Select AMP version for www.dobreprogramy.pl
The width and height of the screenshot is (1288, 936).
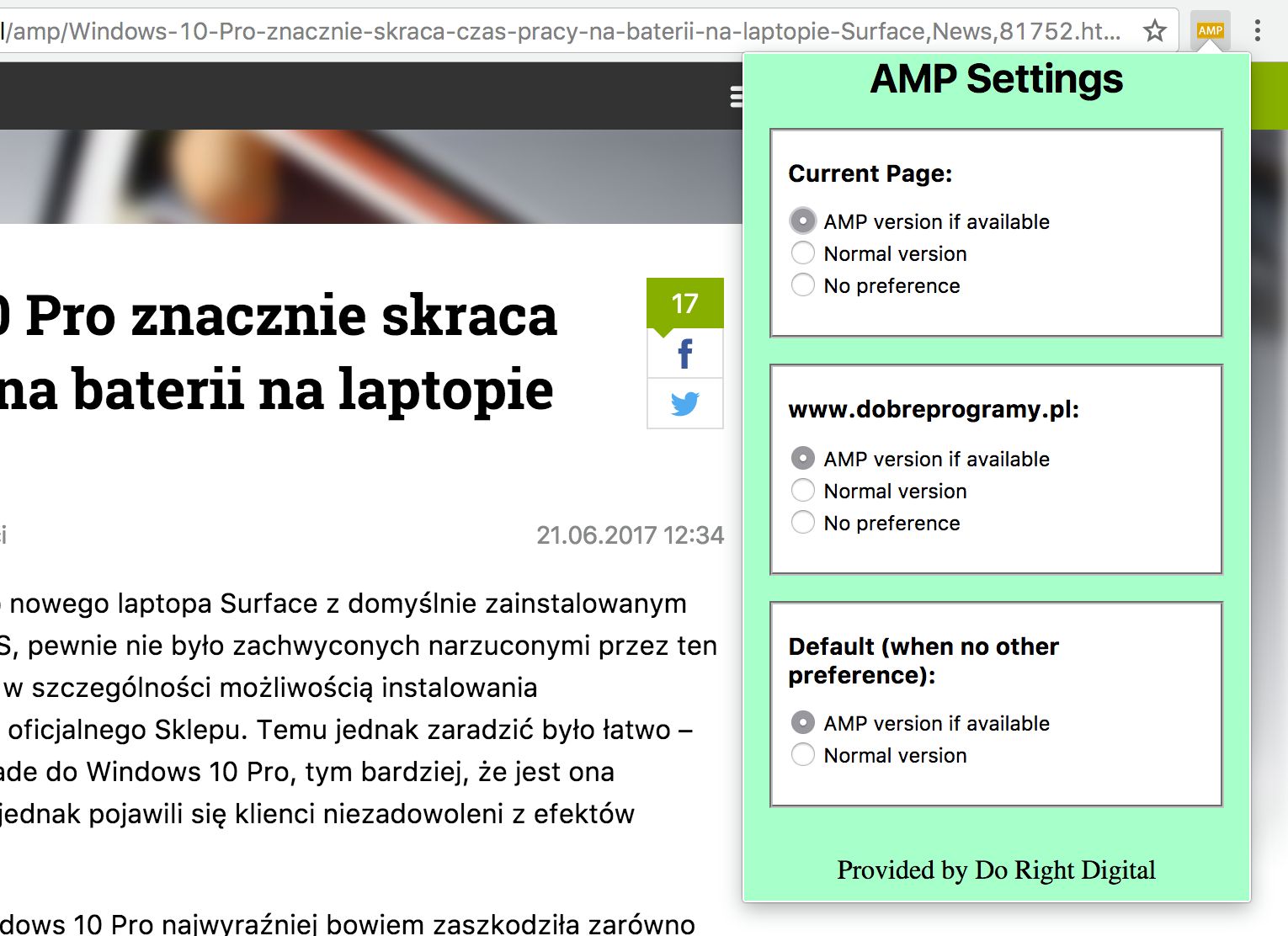coord(803,459)
